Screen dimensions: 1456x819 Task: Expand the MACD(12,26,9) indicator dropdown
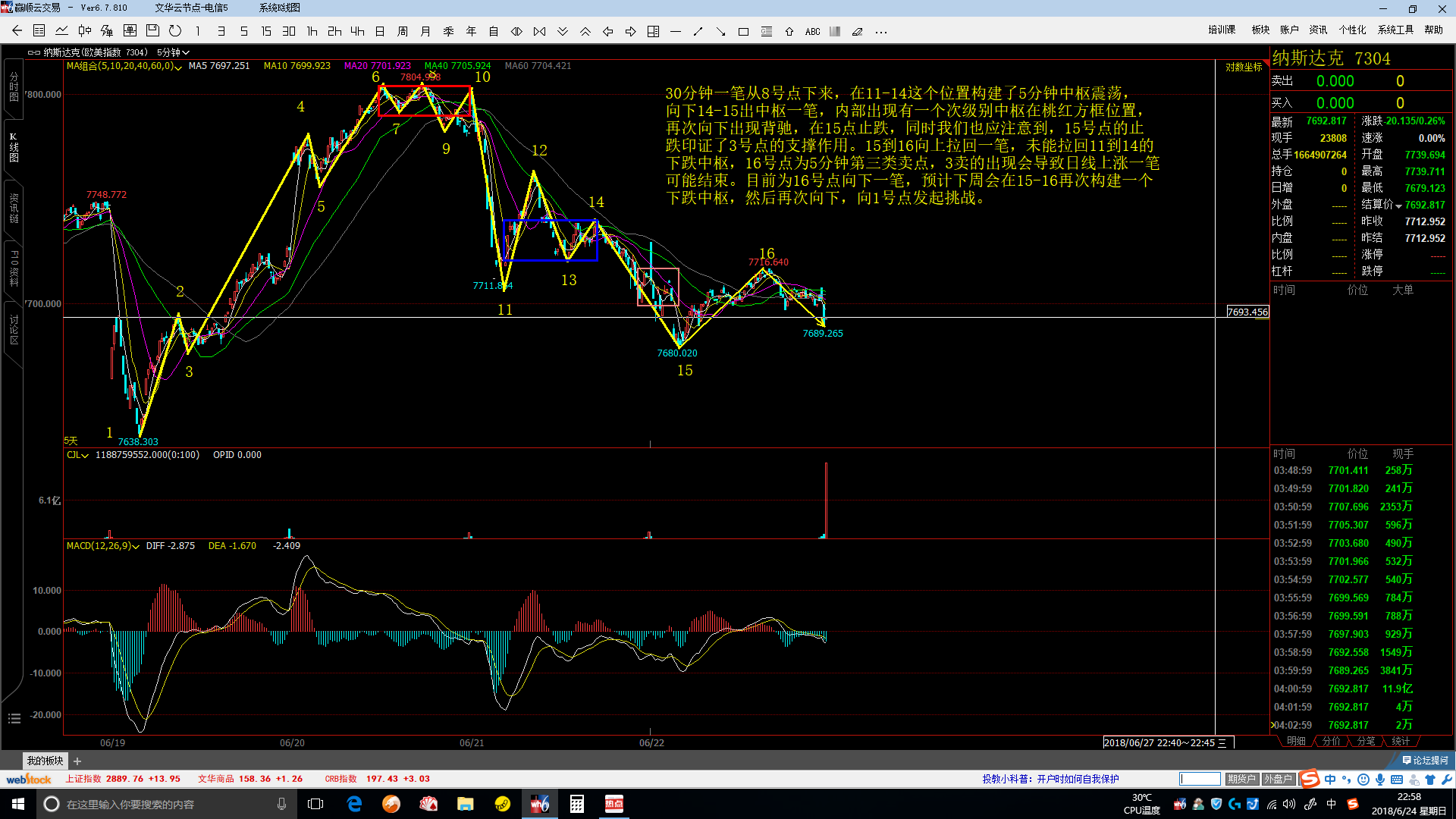pos(136,546)
